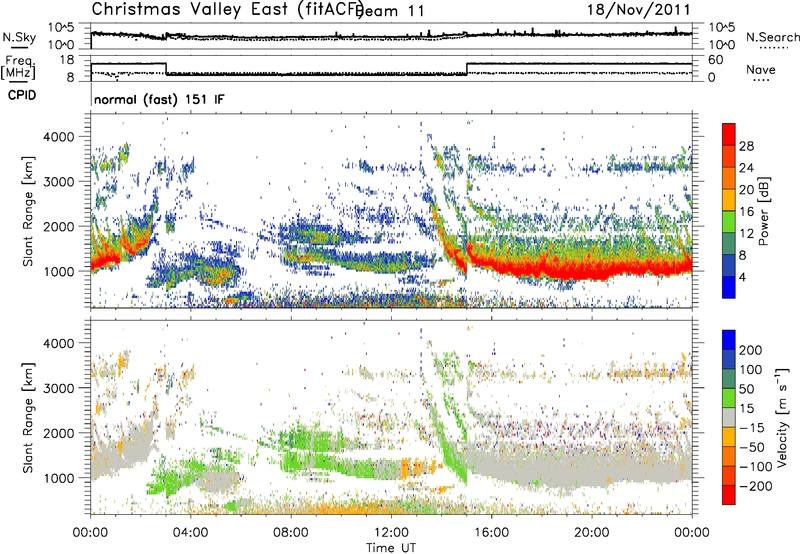Click the orange segment of the power colorbar

tap(729, 178)
